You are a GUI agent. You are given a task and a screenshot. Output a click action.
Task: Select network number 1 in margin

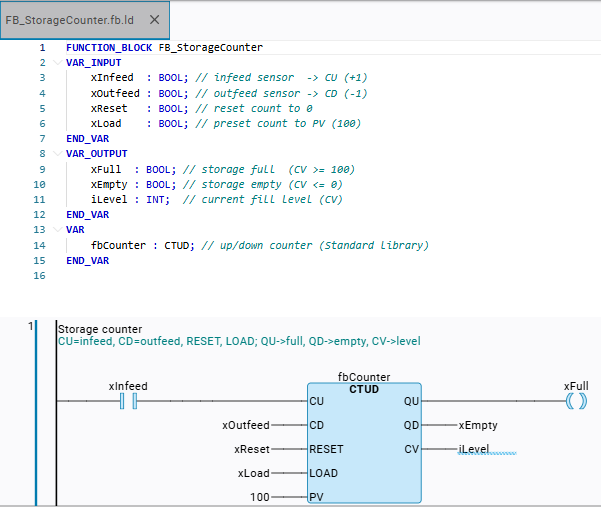[30, 327]
